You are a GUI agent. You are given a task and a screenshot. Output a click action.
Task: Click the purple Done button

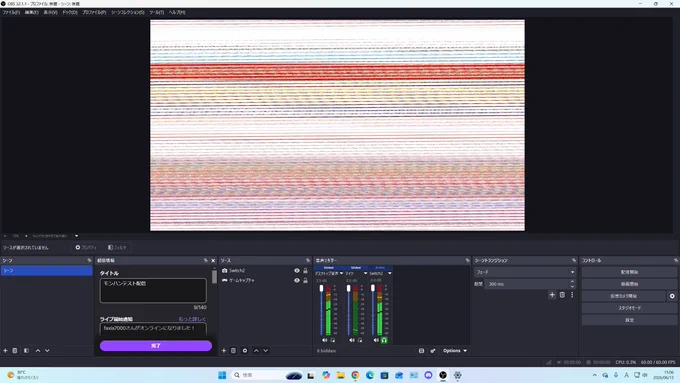click(156, 346)
